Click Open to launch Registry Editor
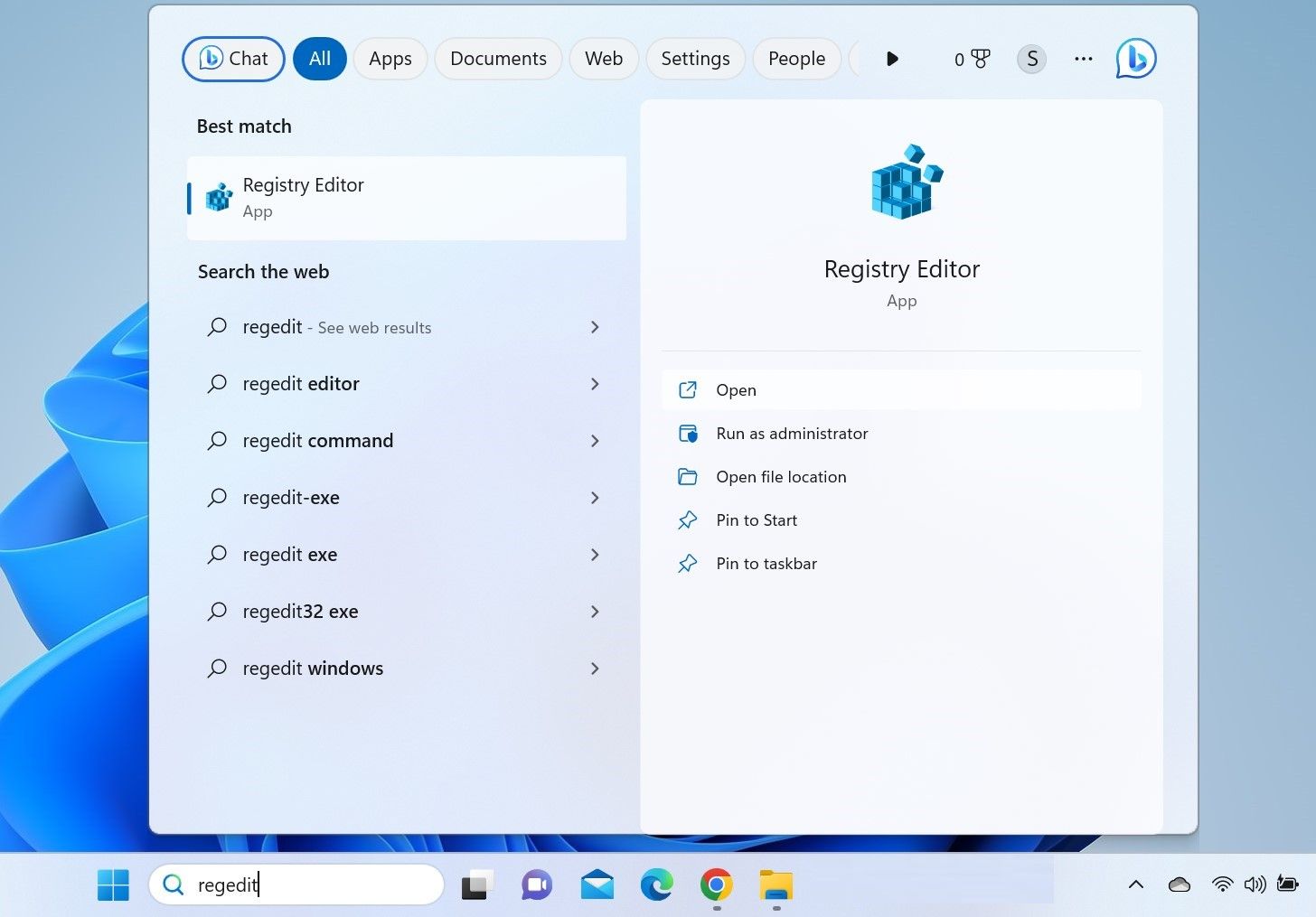Viewport: 1316px width, 917px height. pyautogui.click(x=736, y=389)
